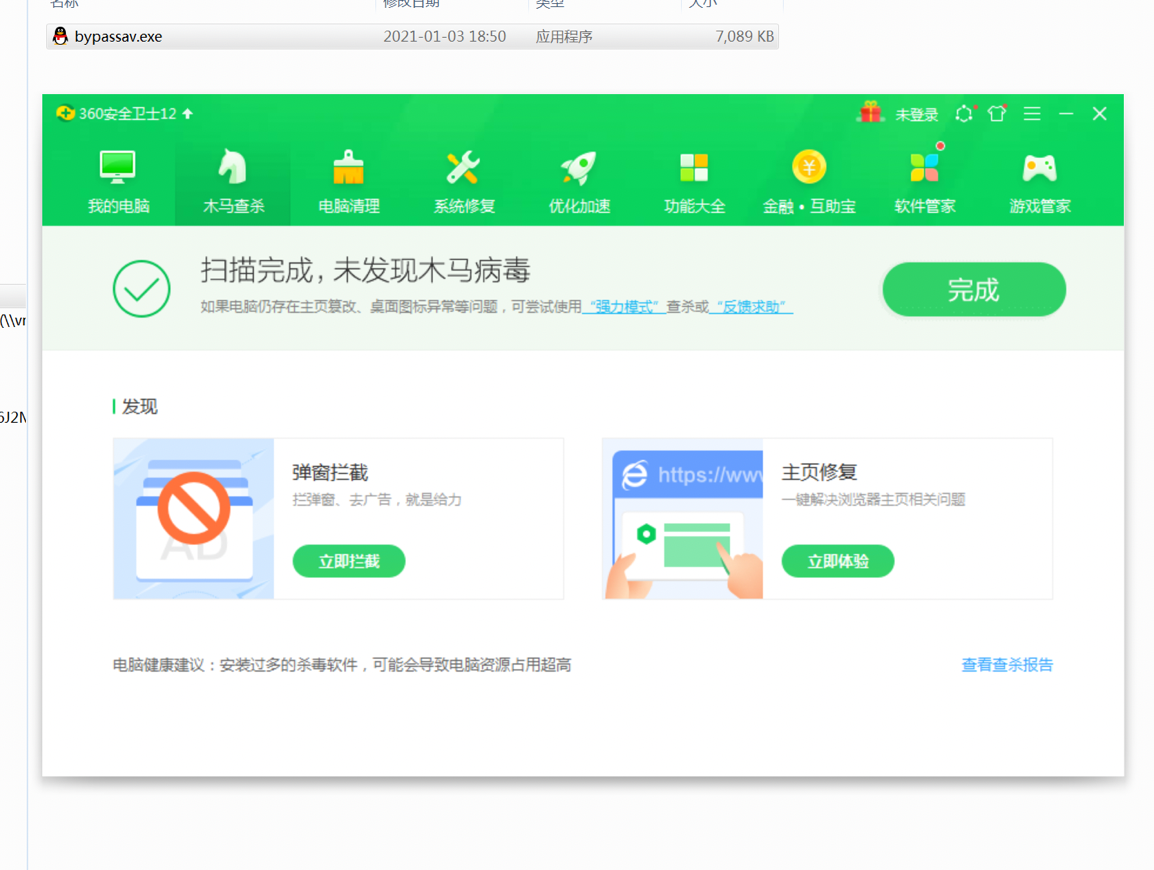Open 优化加速 rocket icon
1154x870 pixels.
coord(578,168)
